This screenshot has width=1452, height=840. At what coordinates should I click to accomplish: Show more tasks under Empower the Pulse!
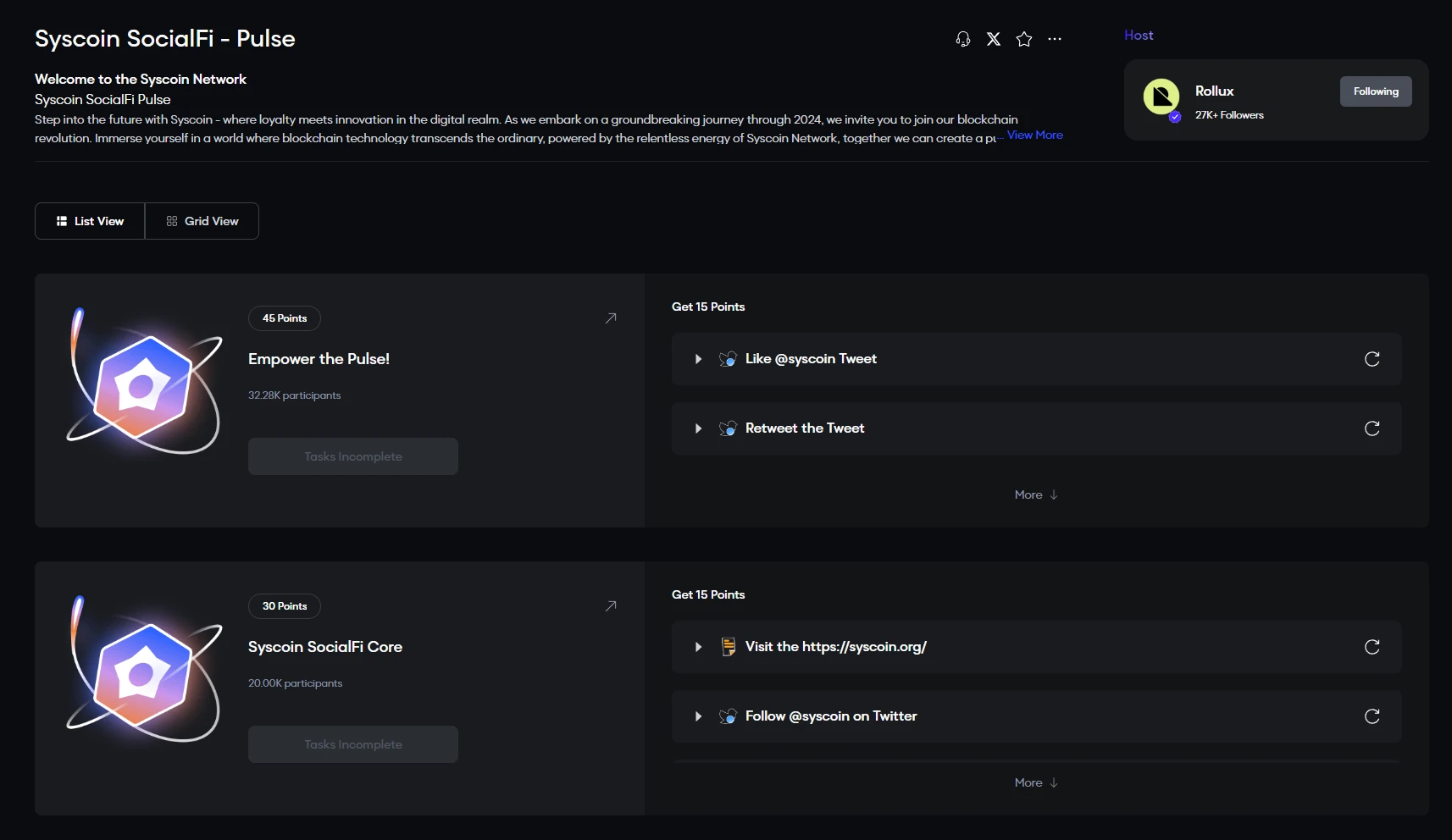pos(1035,495)
